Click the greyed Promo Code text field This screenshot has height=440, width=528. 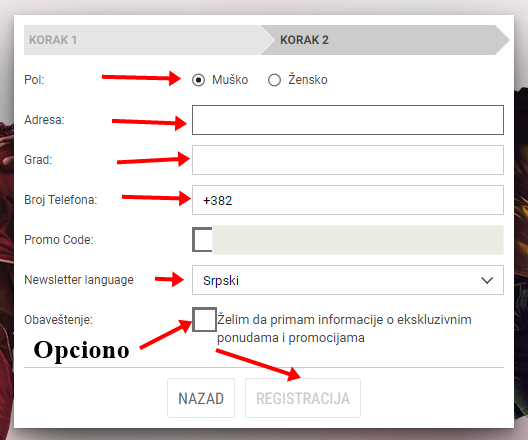point(358,240)
